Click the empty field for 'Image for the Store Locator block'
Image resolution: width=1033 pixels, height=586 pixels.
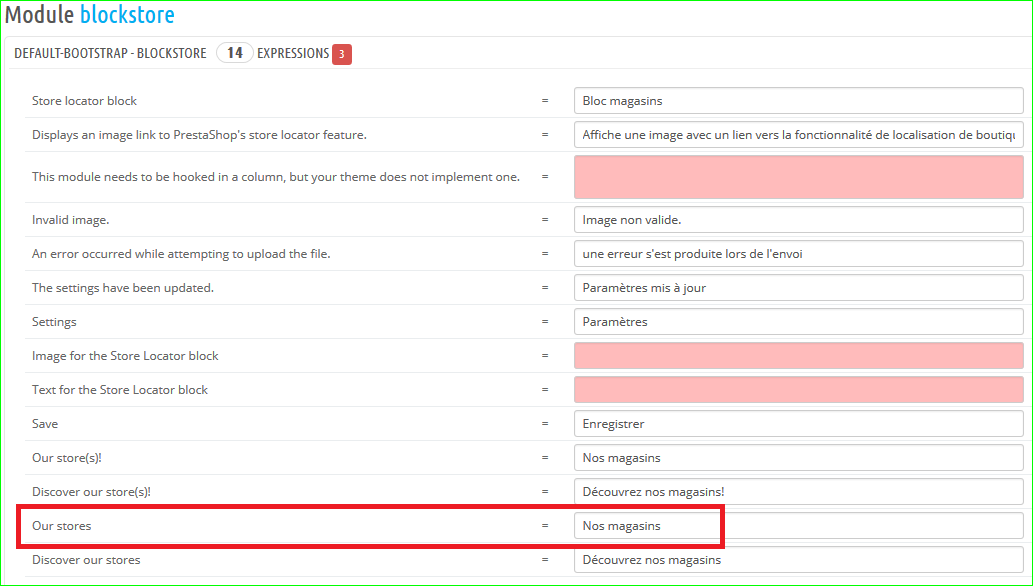[798, 355]
